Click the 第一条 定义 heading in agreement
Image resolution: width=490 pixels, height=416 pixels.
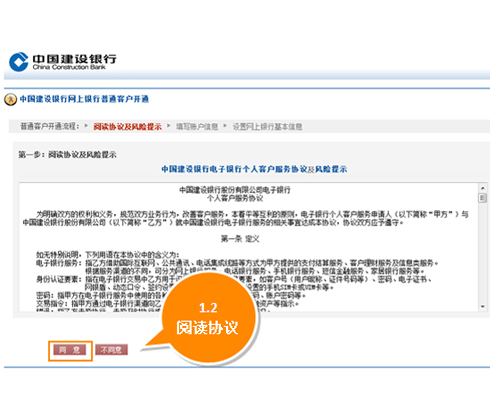coord(240,239)
